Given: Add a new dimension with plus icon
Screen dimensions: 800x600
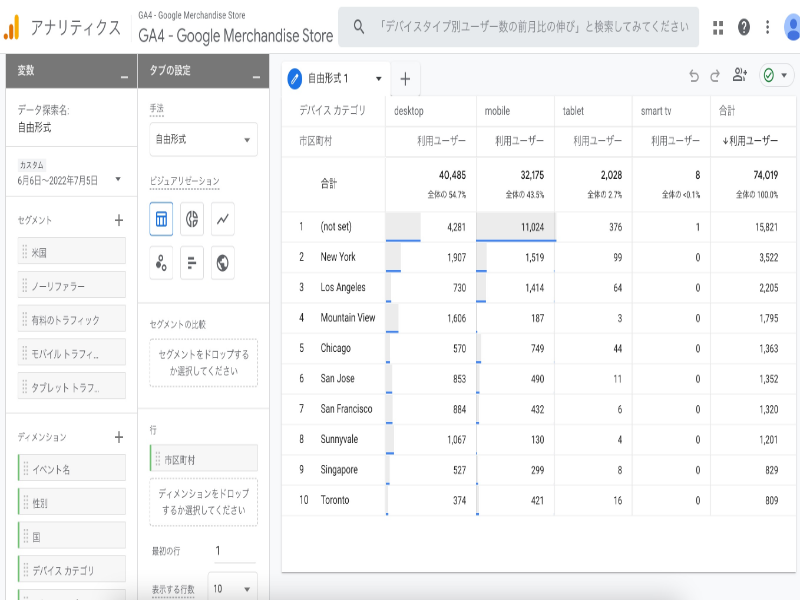Looking at the screenshot, I should point(119,437).
